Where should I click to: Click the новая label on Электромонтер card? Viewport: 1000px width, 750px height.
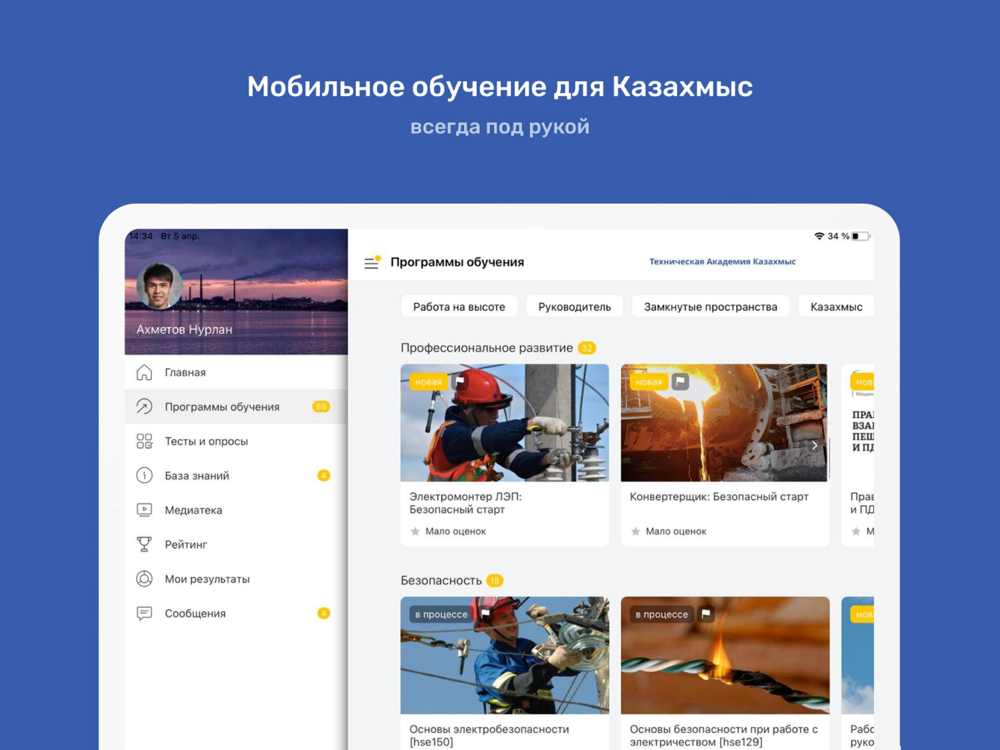(x=428, y=381)
